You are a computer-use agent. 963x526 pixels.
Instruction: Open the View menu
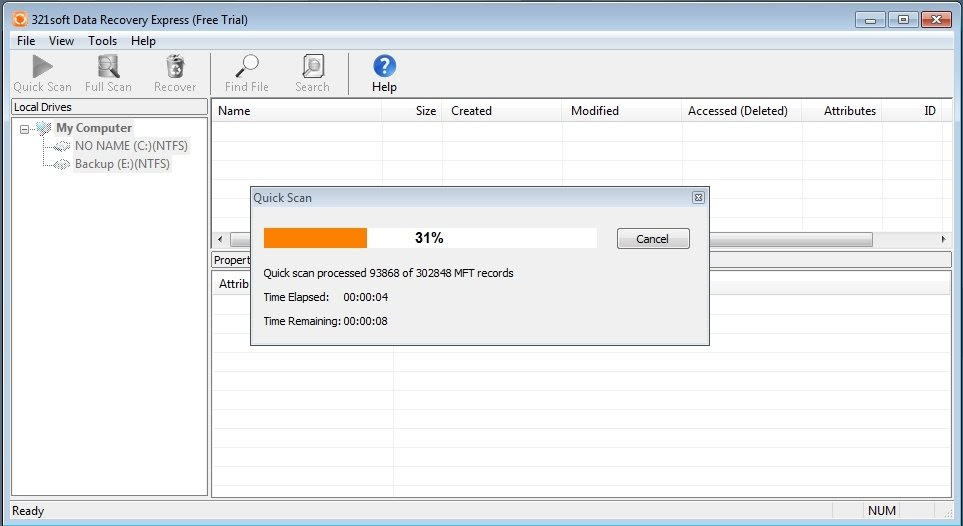pos(61,41)
